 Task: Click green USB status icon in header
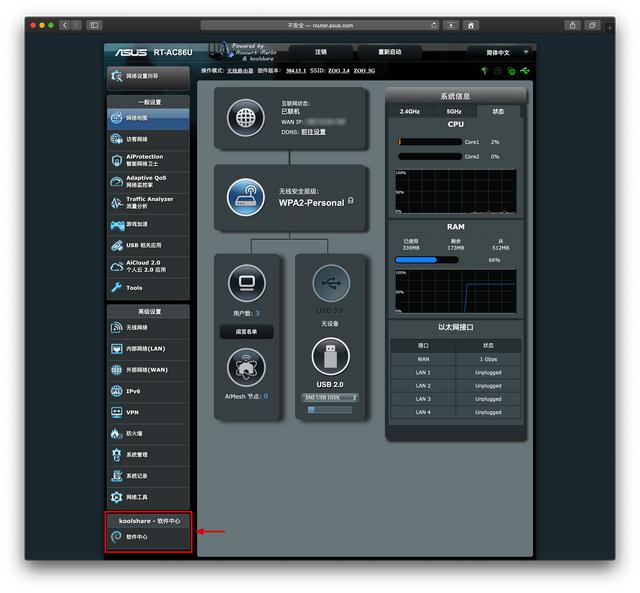(x=525, y=71)
